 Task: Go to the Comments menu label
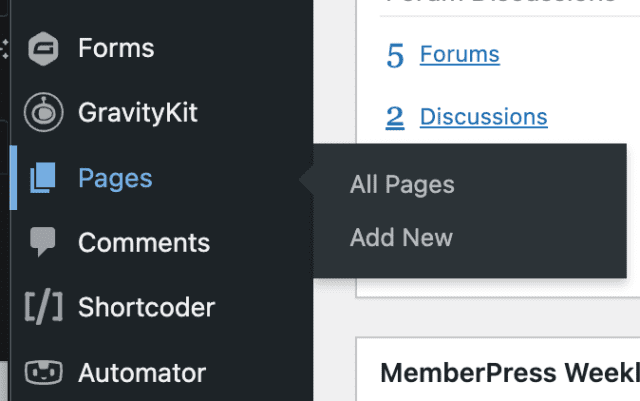pyautogui.click(x=144, y=242)
